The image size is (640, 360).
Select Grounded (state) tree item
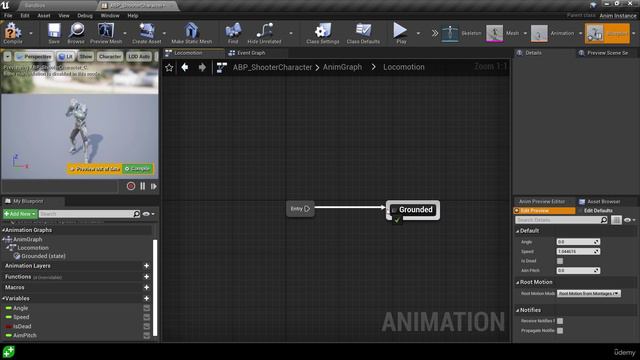[43, 256]
